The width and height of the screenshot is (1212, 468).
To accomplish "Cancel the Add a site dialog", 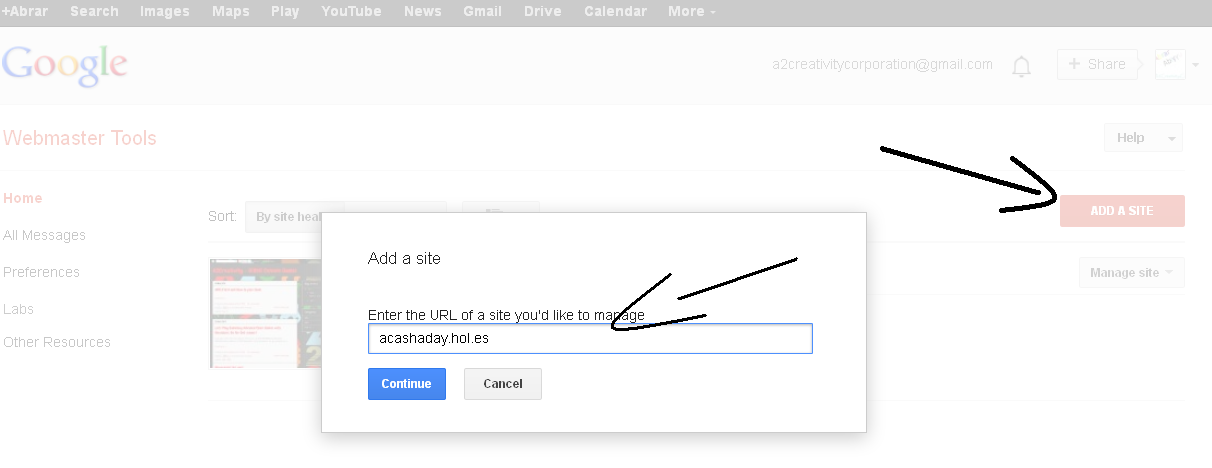I will (503, 384).
